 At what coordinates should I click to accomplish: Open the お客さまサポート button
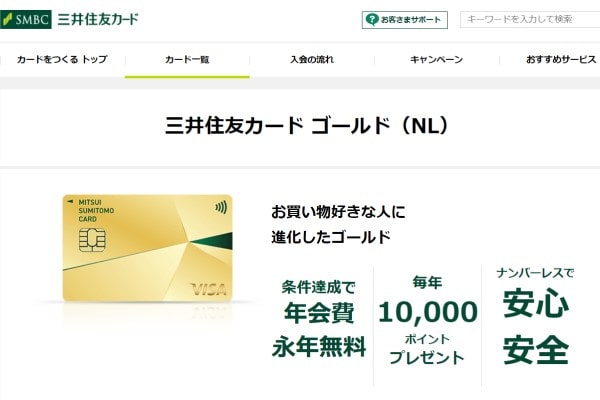tap(405, 20)
